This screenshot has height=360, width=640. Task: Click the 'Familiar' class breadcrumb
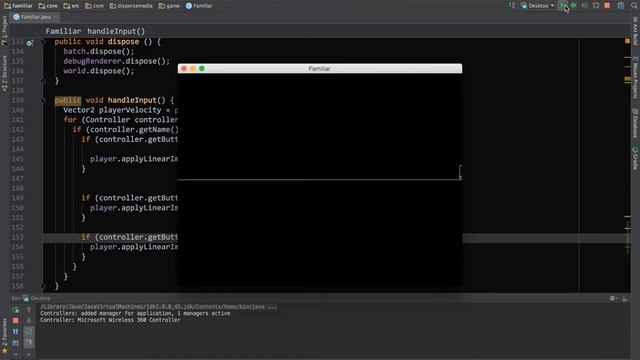(199, 6)
